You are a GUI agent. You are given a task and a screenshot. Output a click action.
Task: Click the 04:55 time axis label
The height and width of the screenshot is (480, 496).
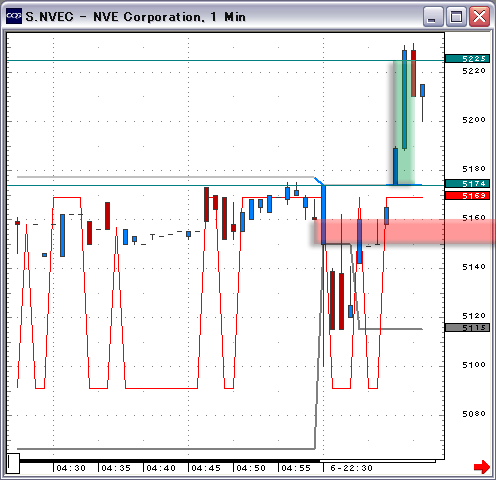(x=296, y=468)
